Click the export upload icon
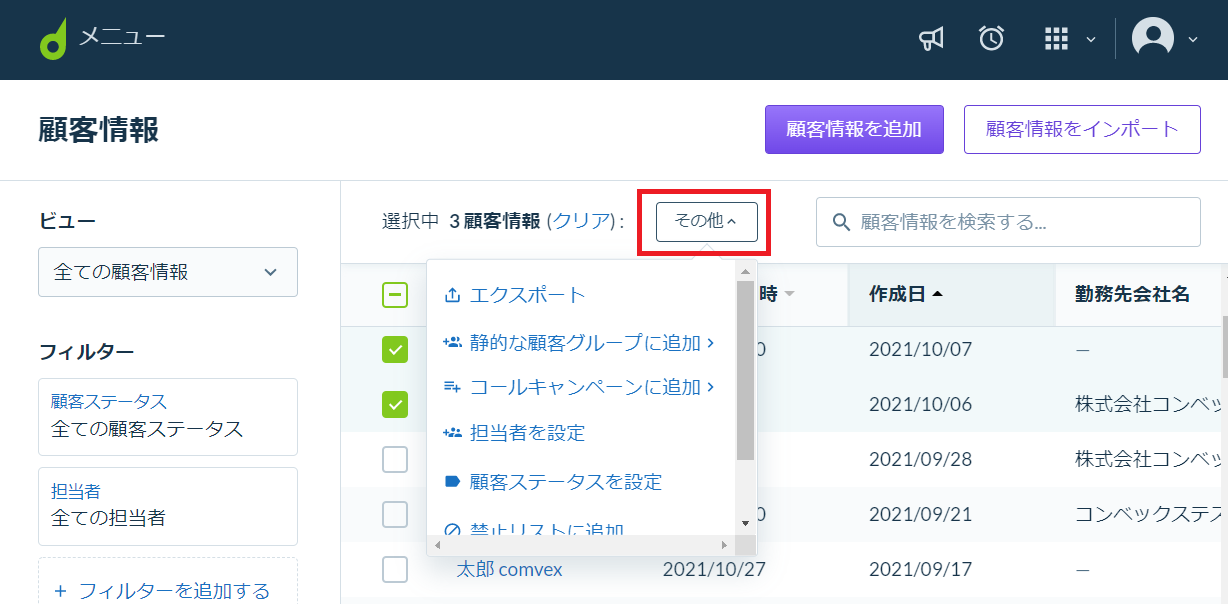This screenshot has width=1228, height=604. [452, 295]
